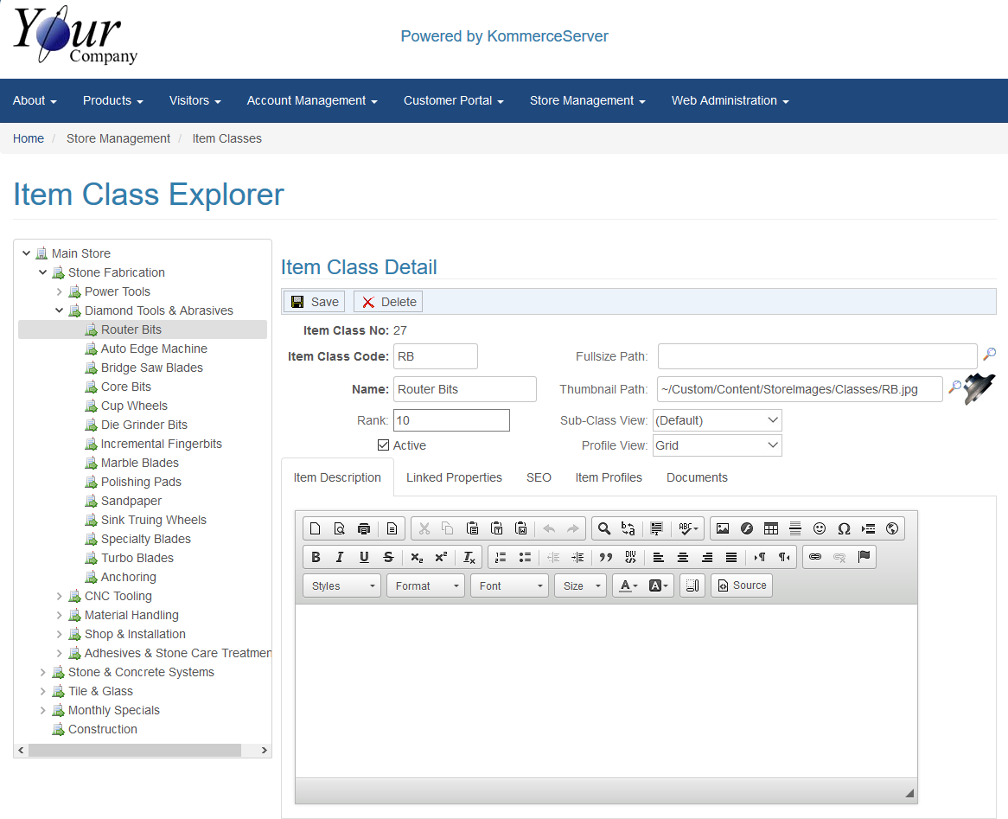Open the Store Management menu
Image resolution: width=1008 pixels, height=819 pixels.
[x=587, y=101]
